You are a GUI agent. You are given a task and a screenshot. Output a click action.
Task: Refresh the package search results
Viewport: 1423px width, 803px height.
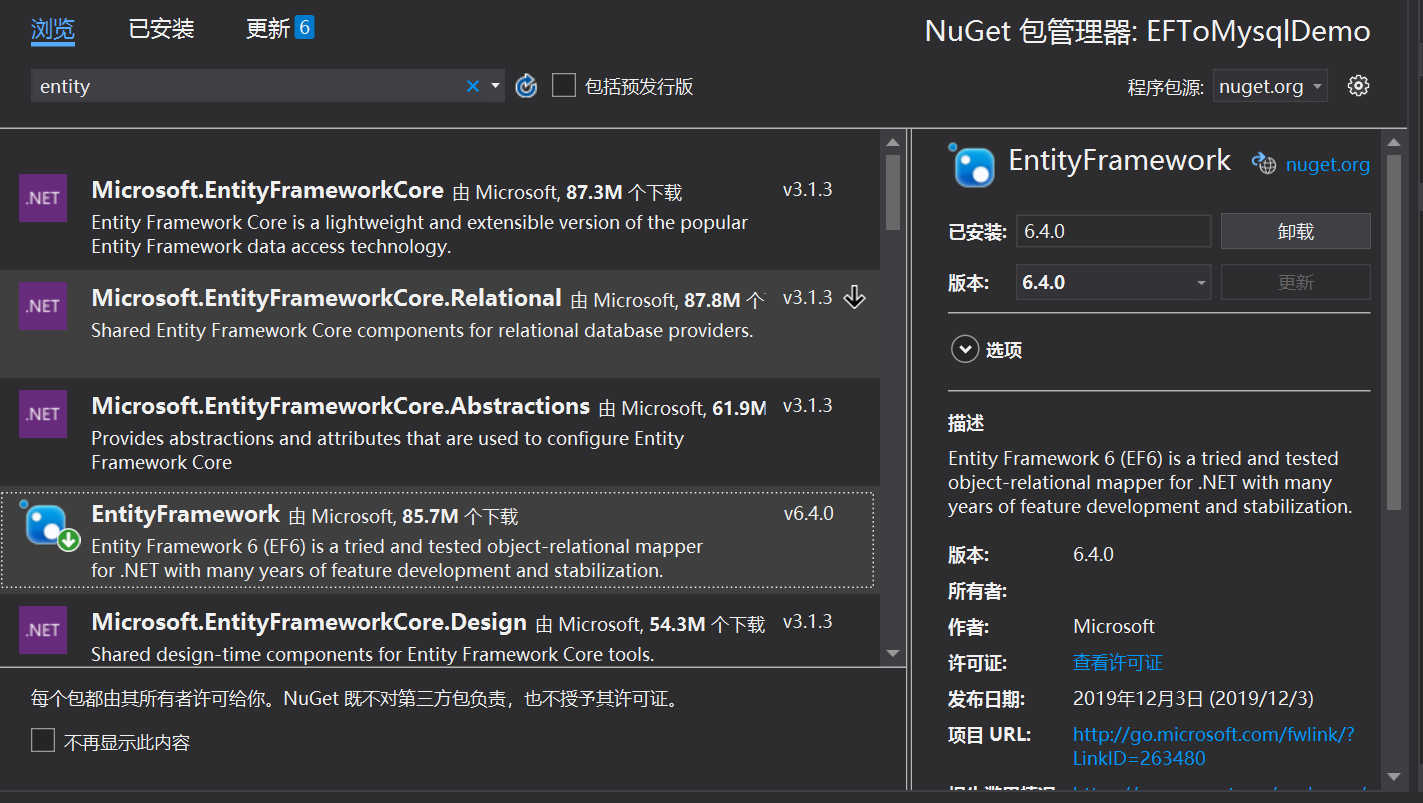[527, 86]
